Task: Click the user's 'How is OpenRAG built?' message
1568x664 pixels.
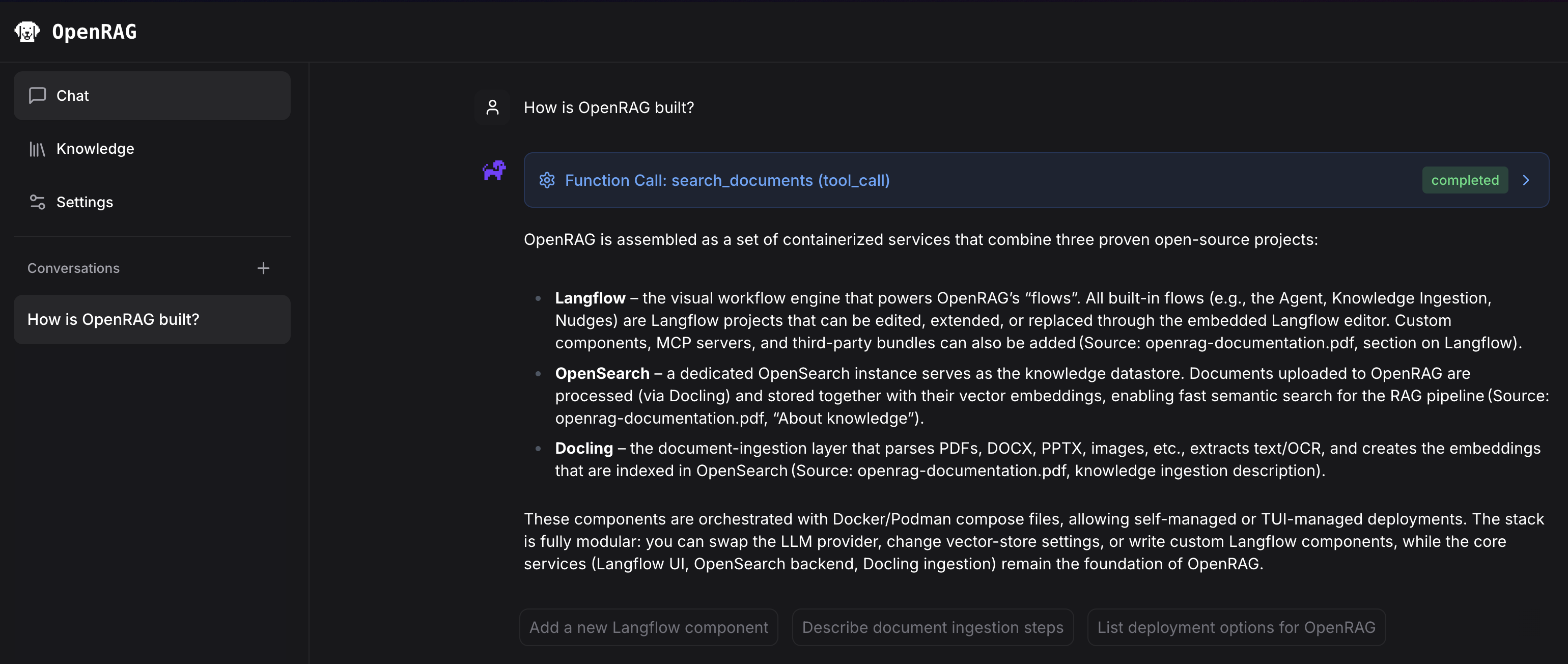Action: click(x=609, y=107)
